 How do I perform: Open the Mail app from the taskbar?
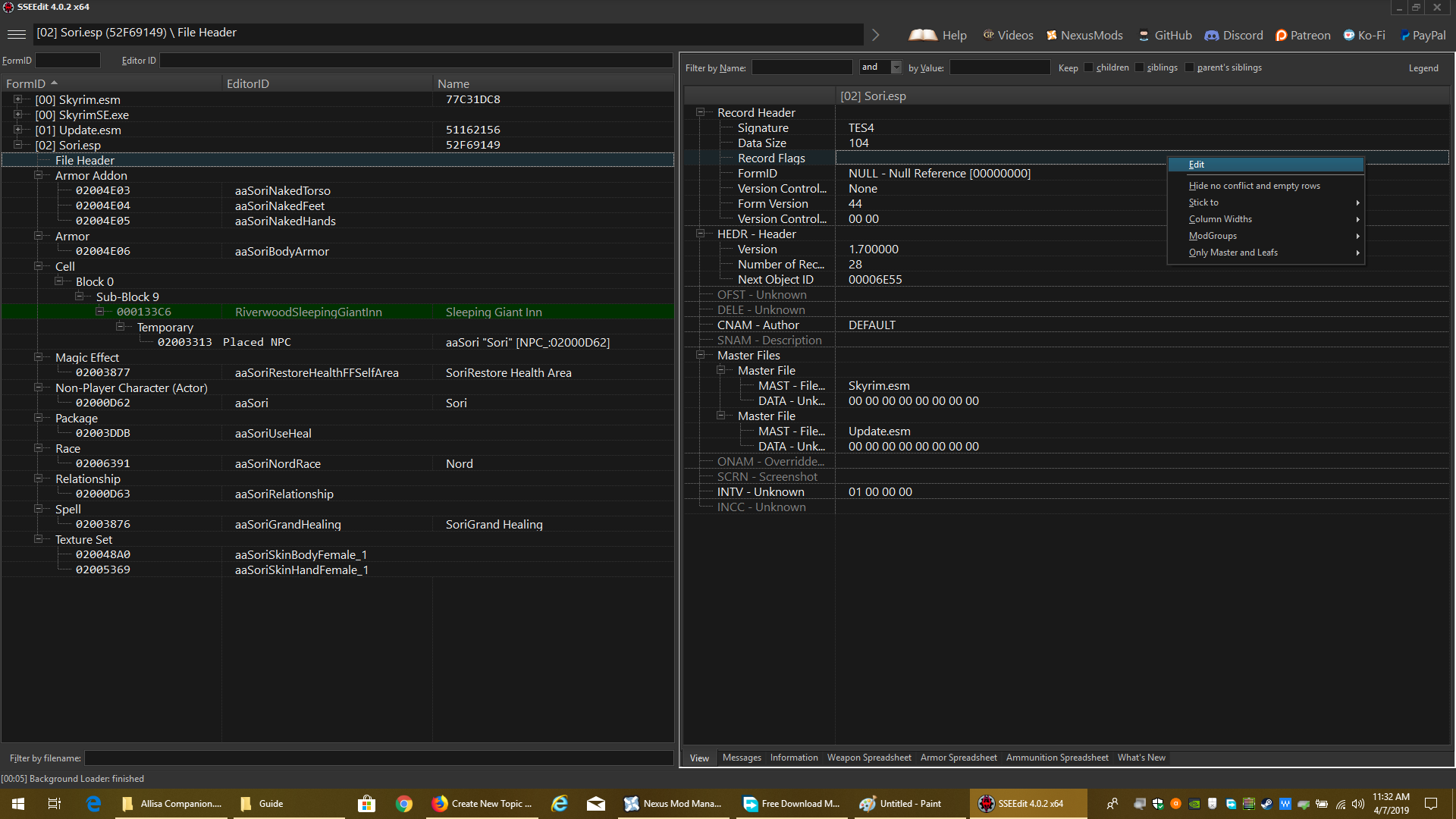[x=596, y=803]
